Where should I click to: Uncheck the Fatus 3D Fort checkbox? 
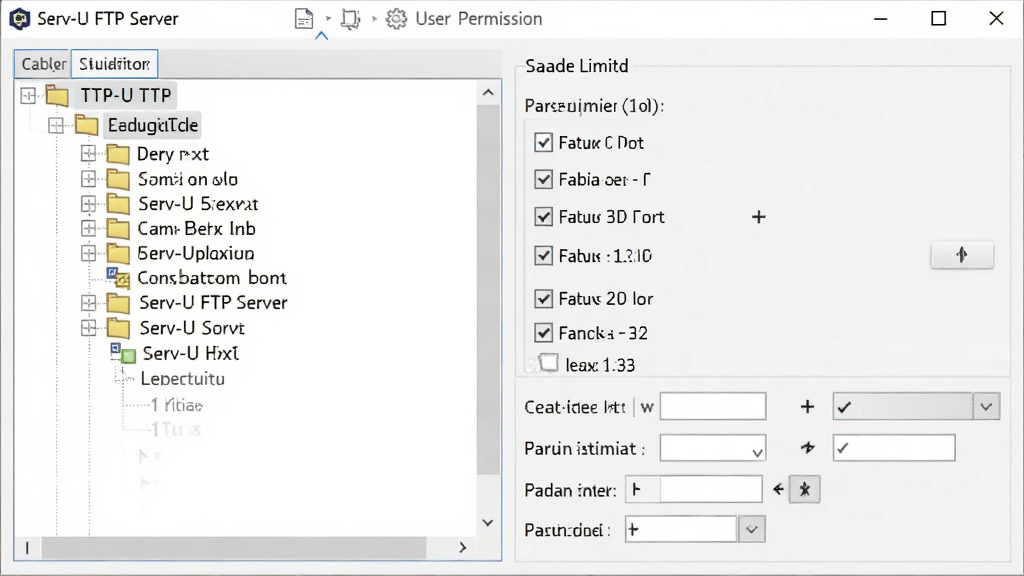543,216
